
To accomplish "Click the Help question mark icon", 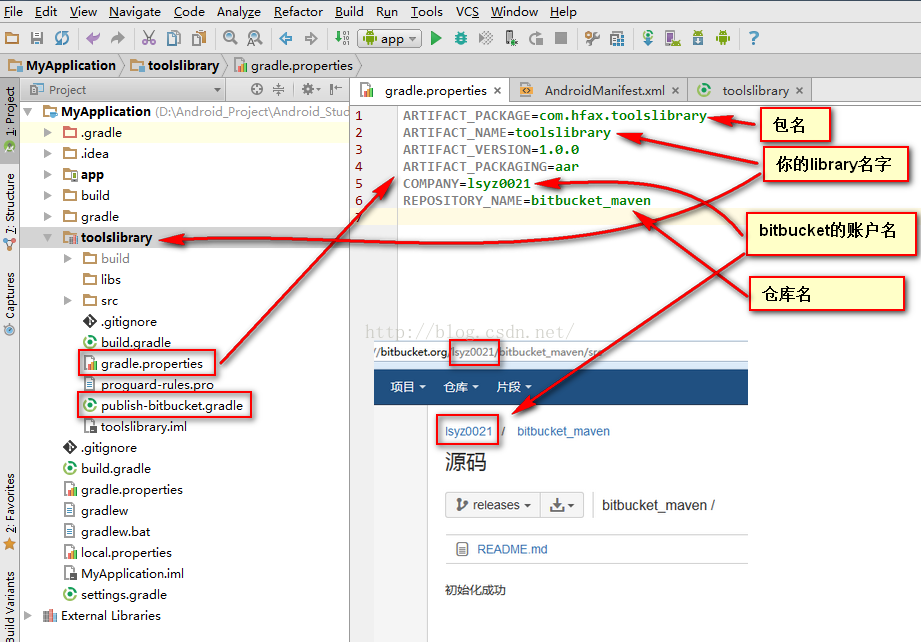I will (x=754, y=39).
